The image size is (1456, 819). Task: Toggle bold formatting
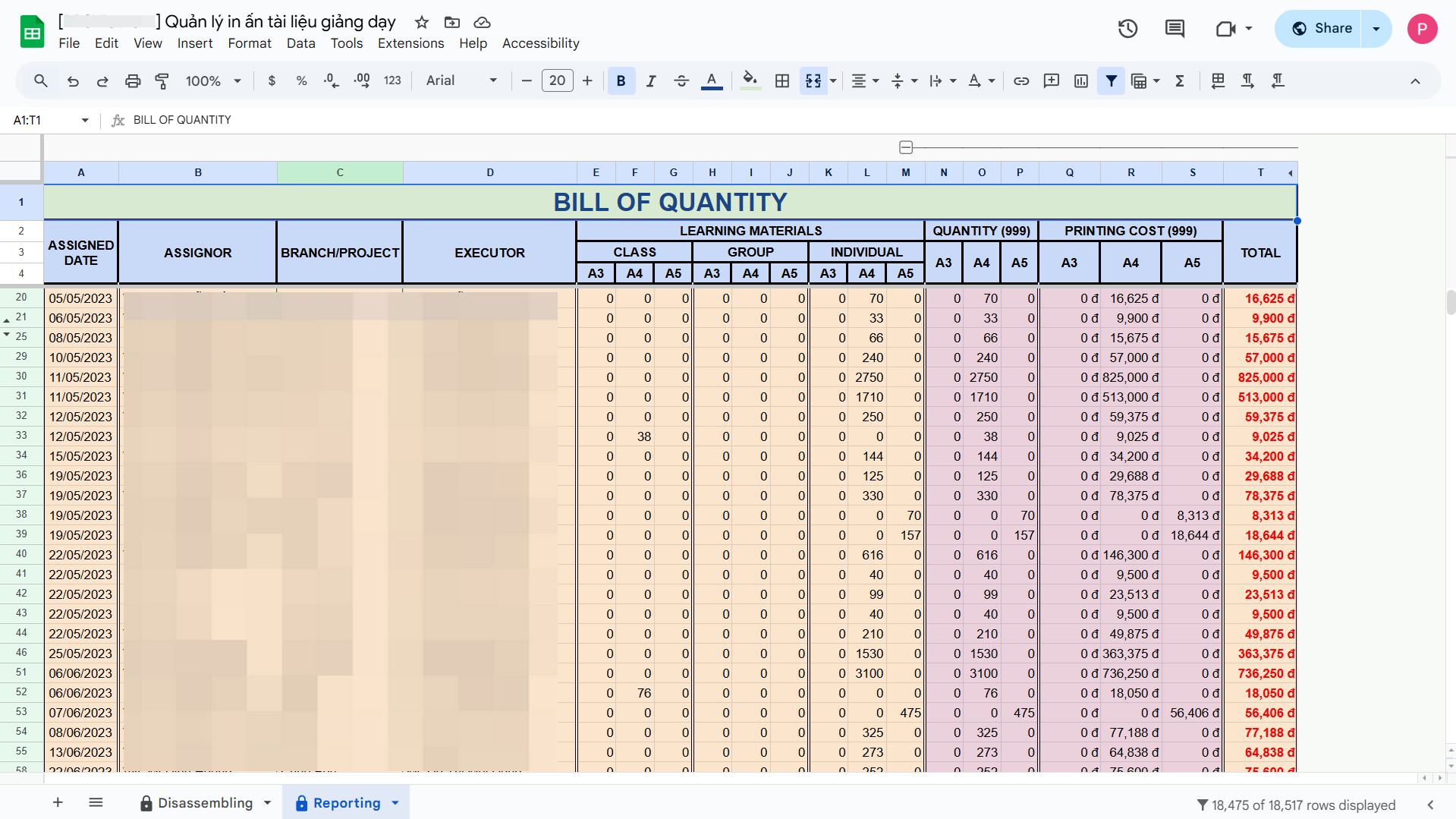[621, 81]
